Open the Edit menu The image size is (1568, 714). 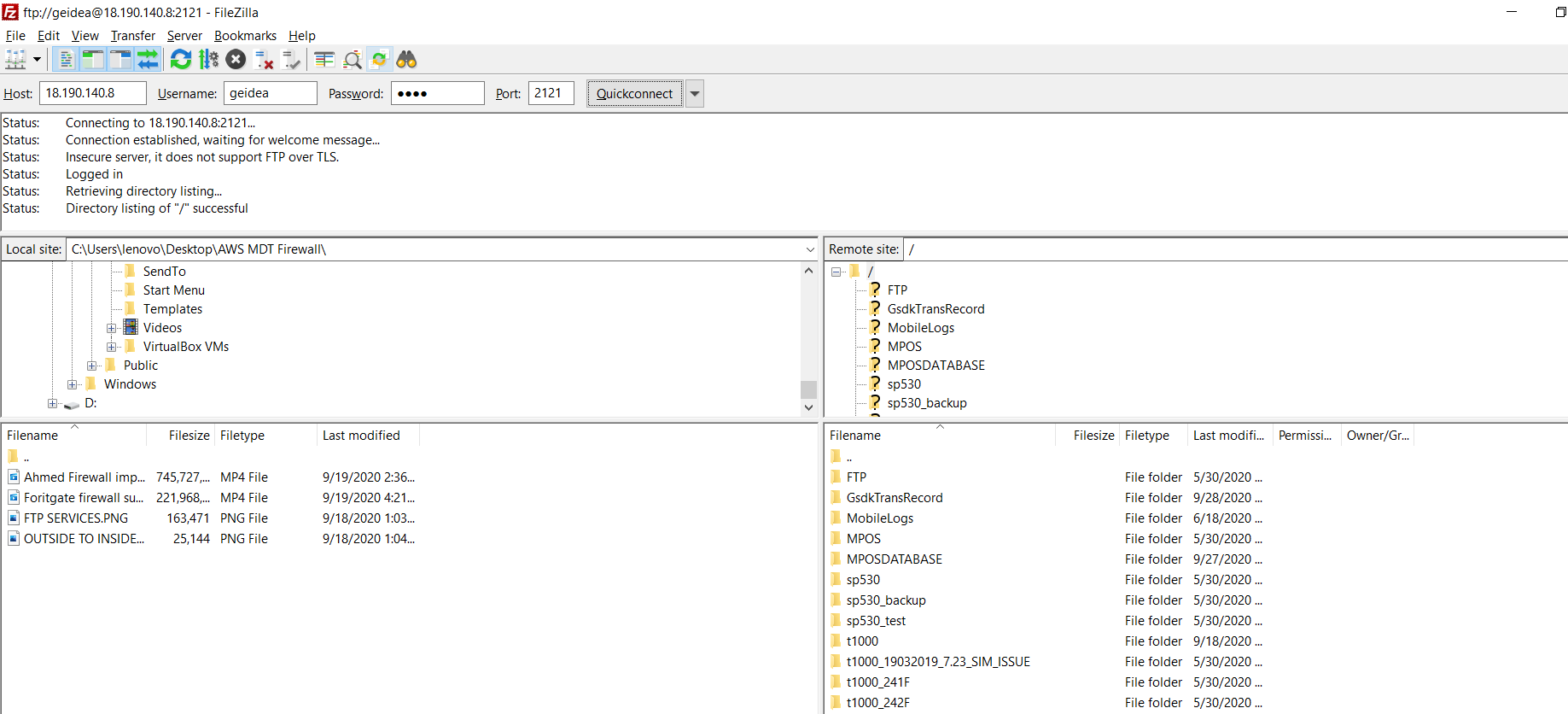[x=49, y=36]
